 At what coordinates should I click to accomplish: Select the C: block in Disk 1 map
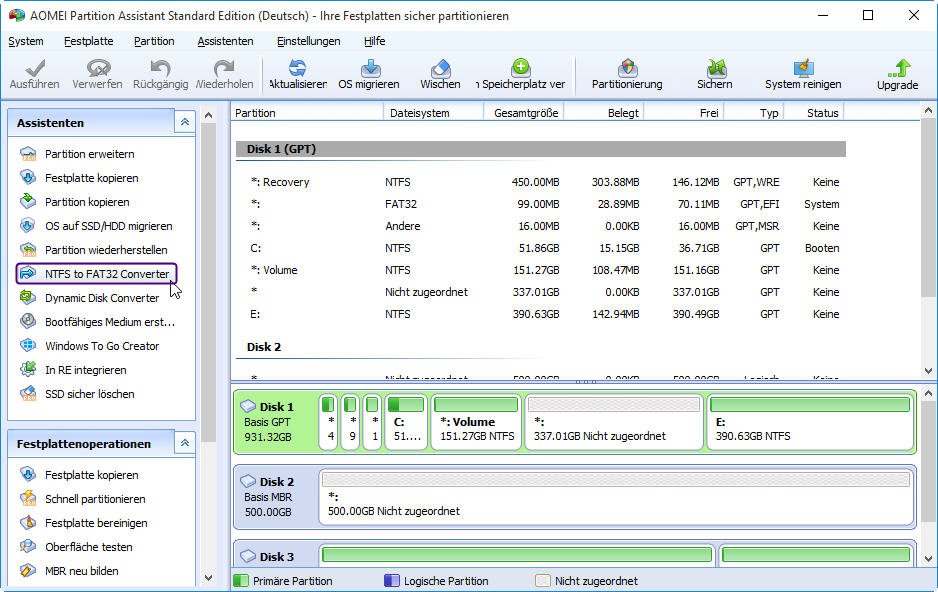pyautogui.click(x=406, y=422)
